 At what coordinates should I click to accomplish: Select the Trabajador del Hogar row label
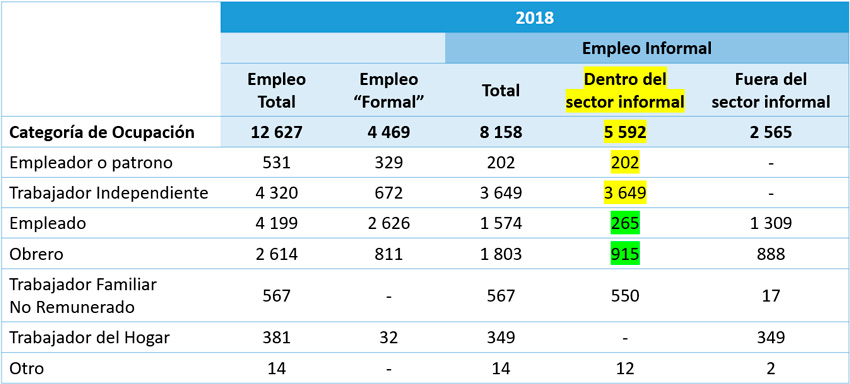click(90, 338)
